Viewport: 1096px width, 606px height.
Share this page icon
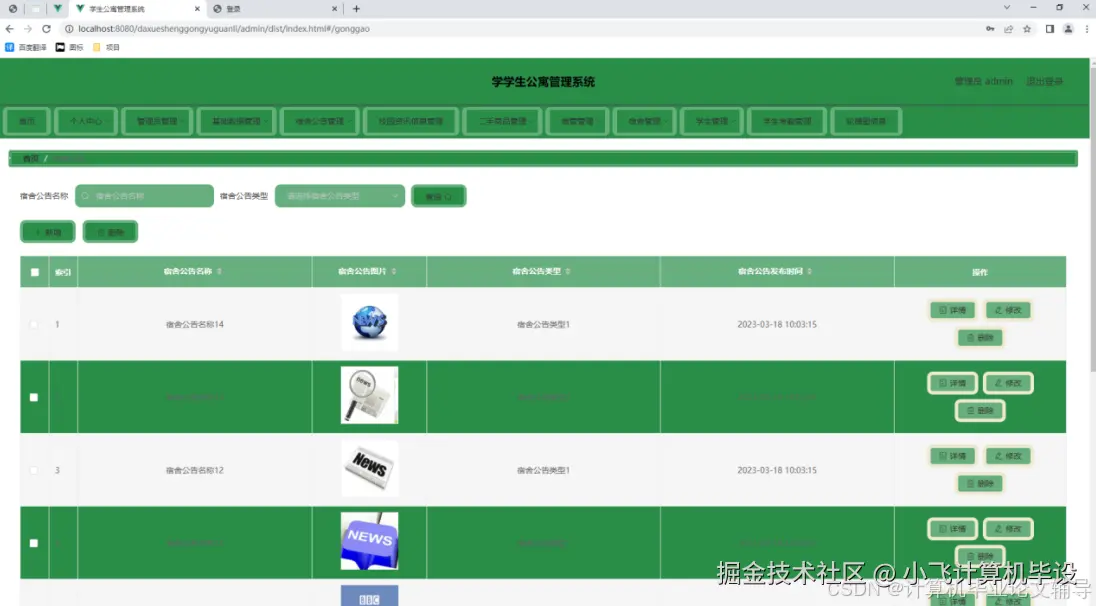point(1009,29)
